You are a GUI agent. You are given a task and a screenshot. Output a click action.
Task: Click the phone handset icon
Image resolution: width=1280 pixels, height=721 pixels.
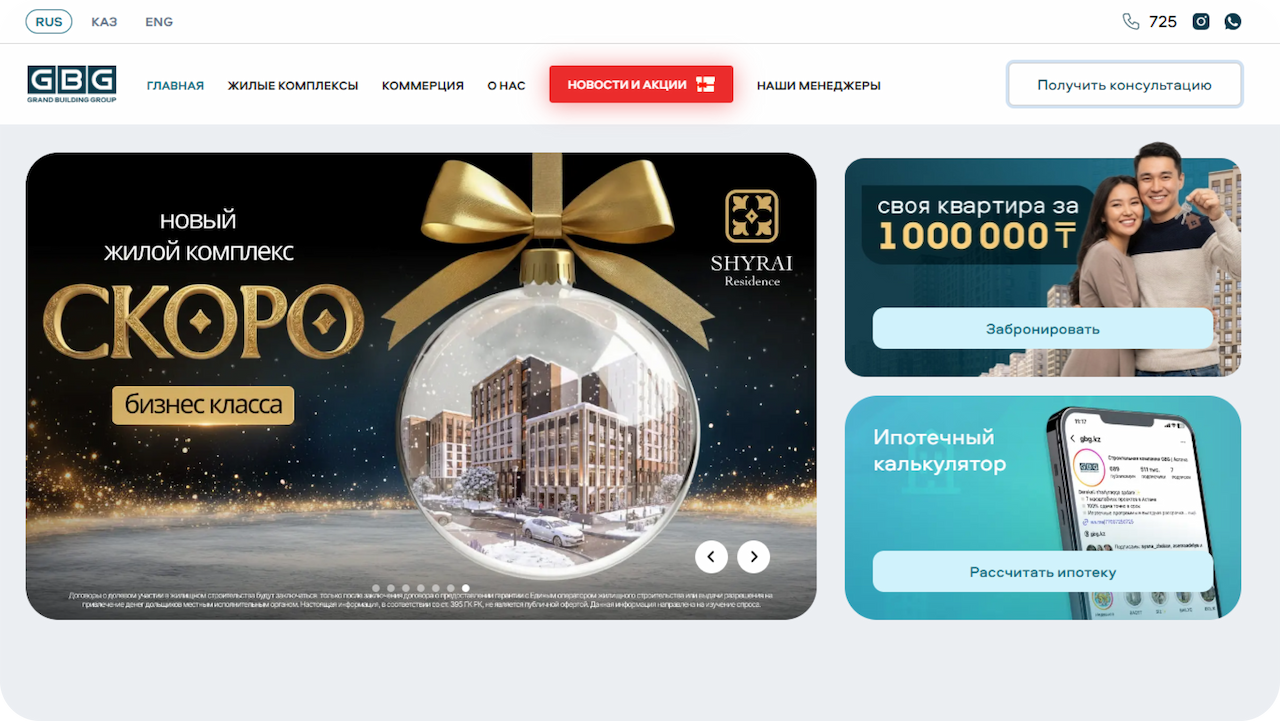(x=1131, y=21)
